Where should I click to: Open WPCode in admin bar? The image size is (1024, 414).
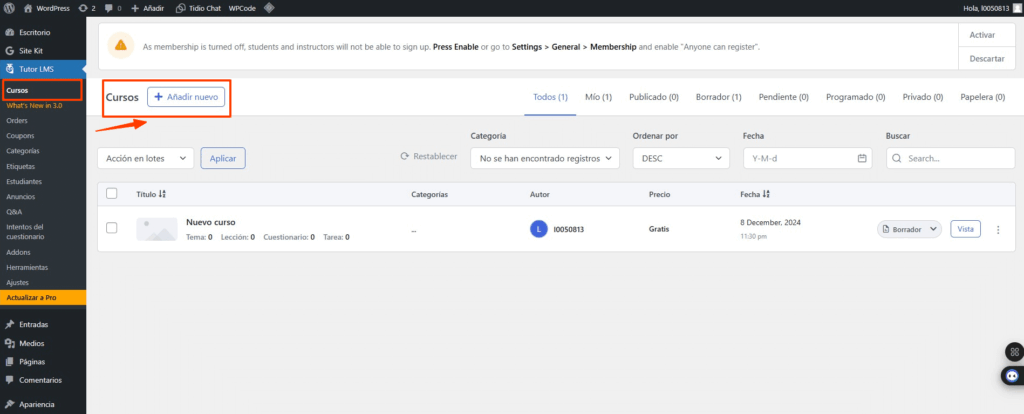(x=242, y=8)
